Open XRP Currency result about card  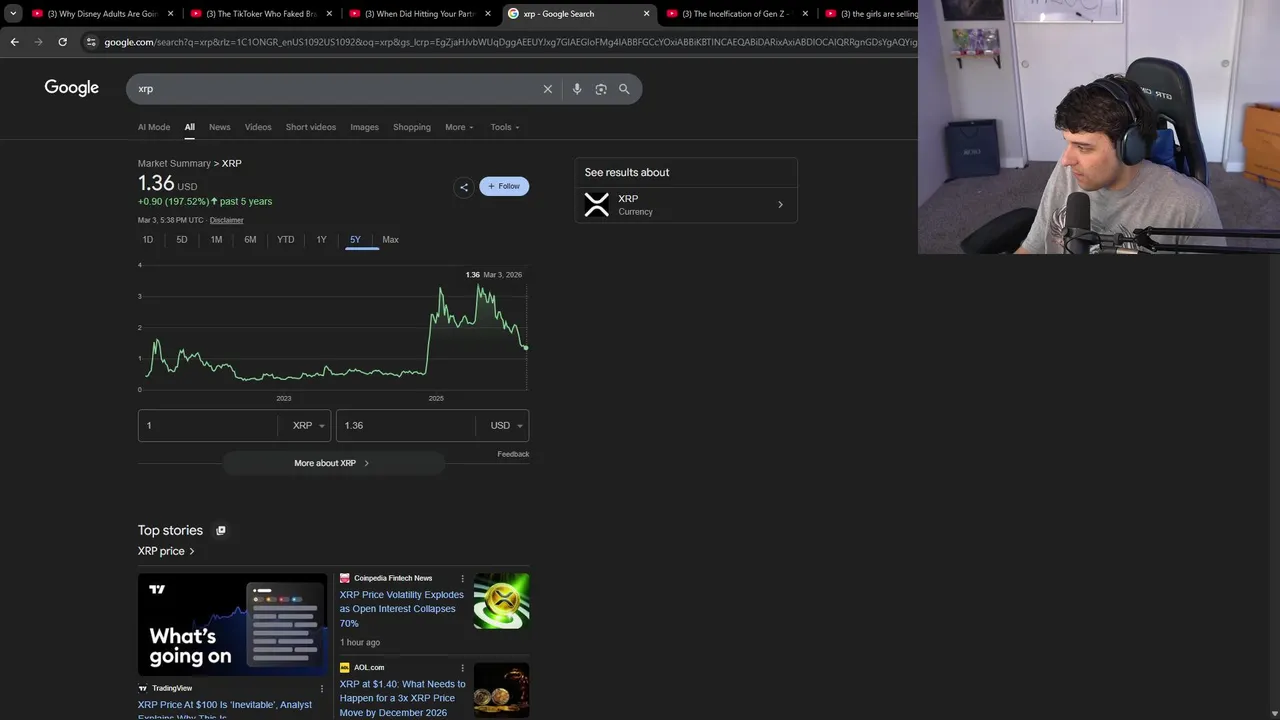tap(686, 205)
